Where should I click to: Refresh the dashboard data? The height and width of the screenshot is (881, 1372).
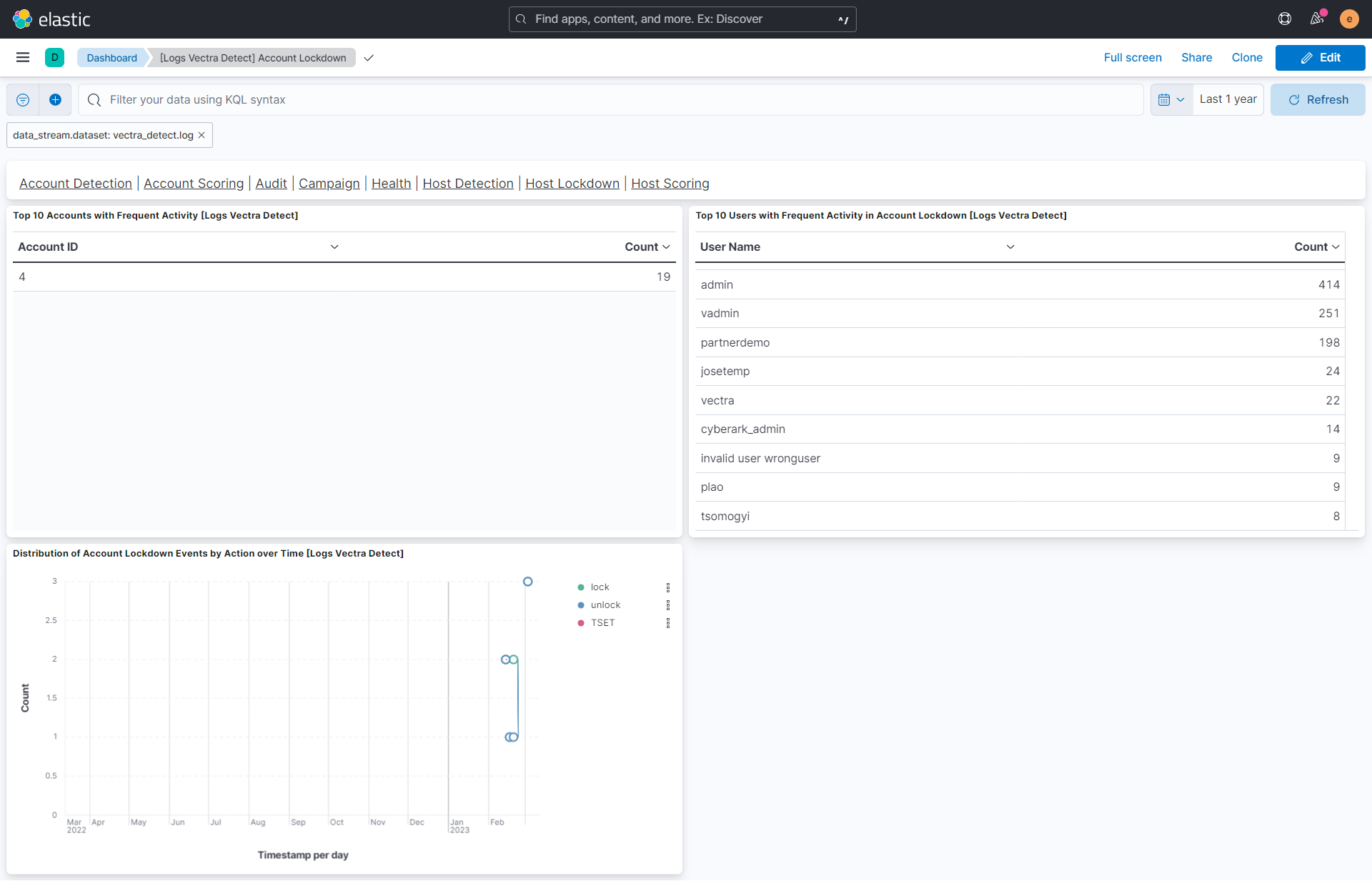(1318, 100)
